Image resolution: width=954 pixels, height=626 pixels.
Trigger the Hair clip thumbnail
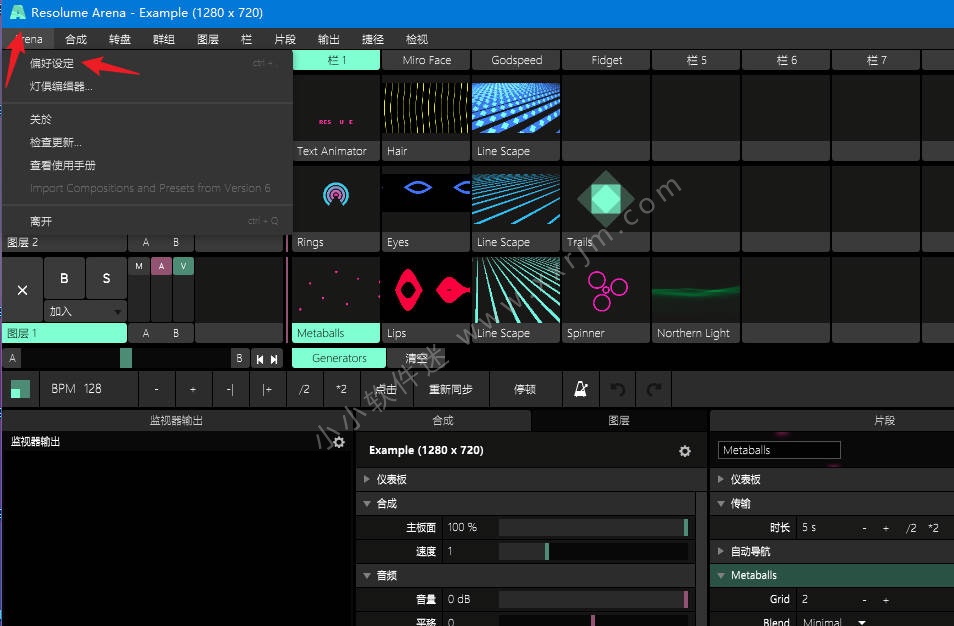tap(426, 108)
